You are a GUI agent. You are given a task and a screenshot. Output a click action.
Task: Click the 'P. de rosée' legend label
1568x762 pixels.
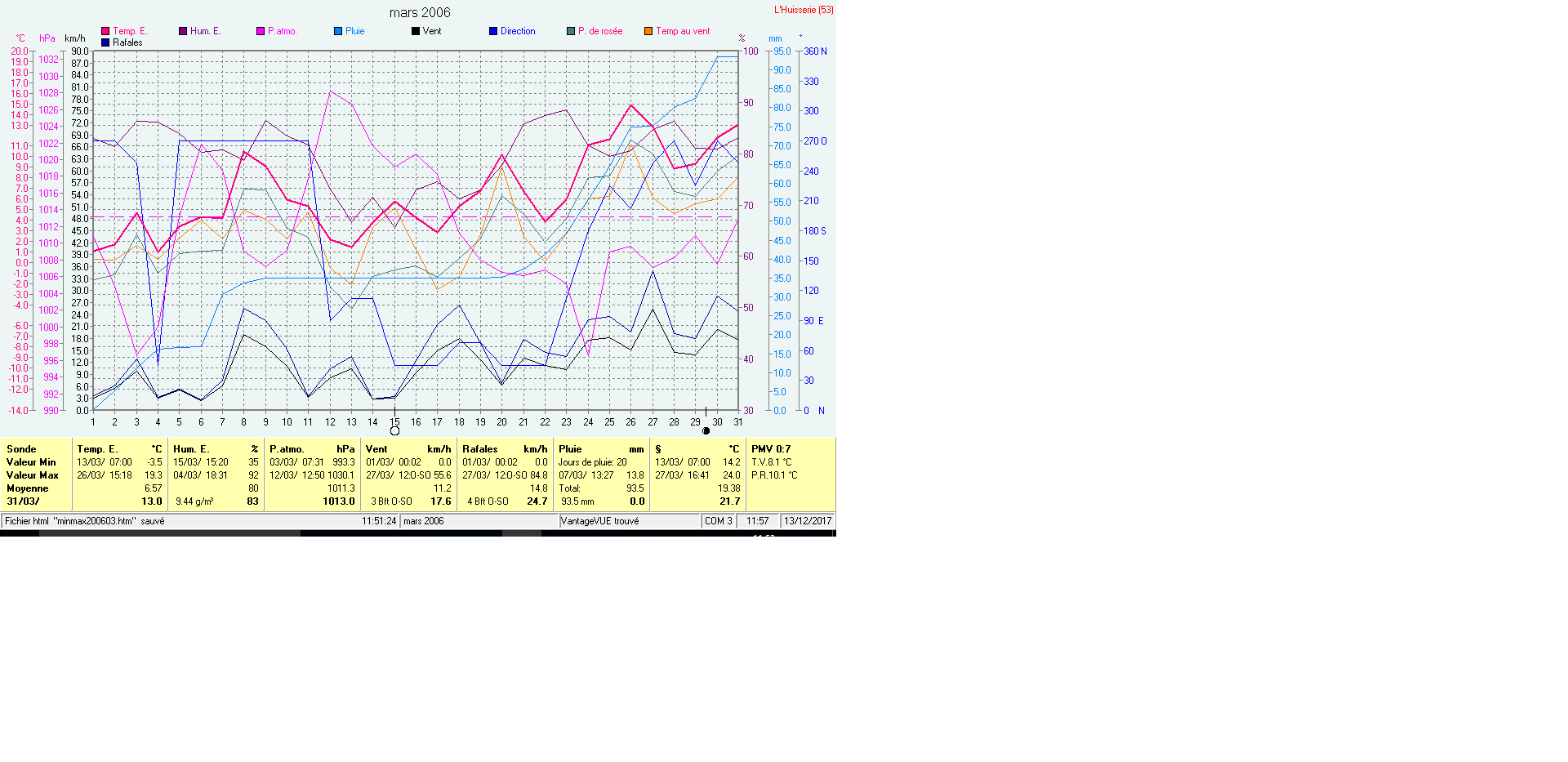pyautogui.click(x=600, y=31)
